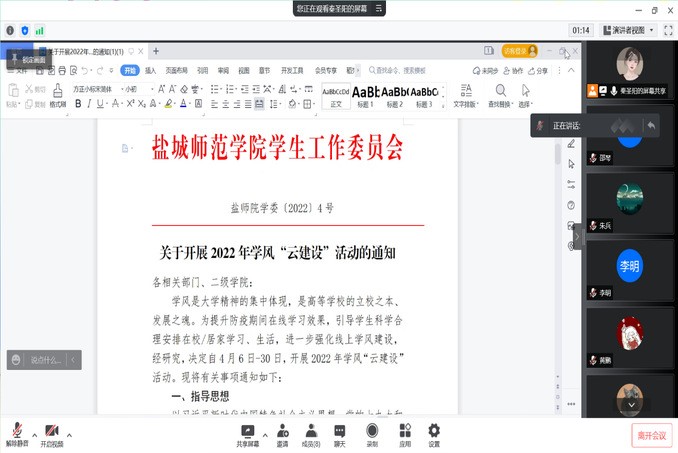Image resolution: width=678 pixels, height=453 pixels.
Task: Switch to the 插入 ribbon tab
Action: (150, 71)
